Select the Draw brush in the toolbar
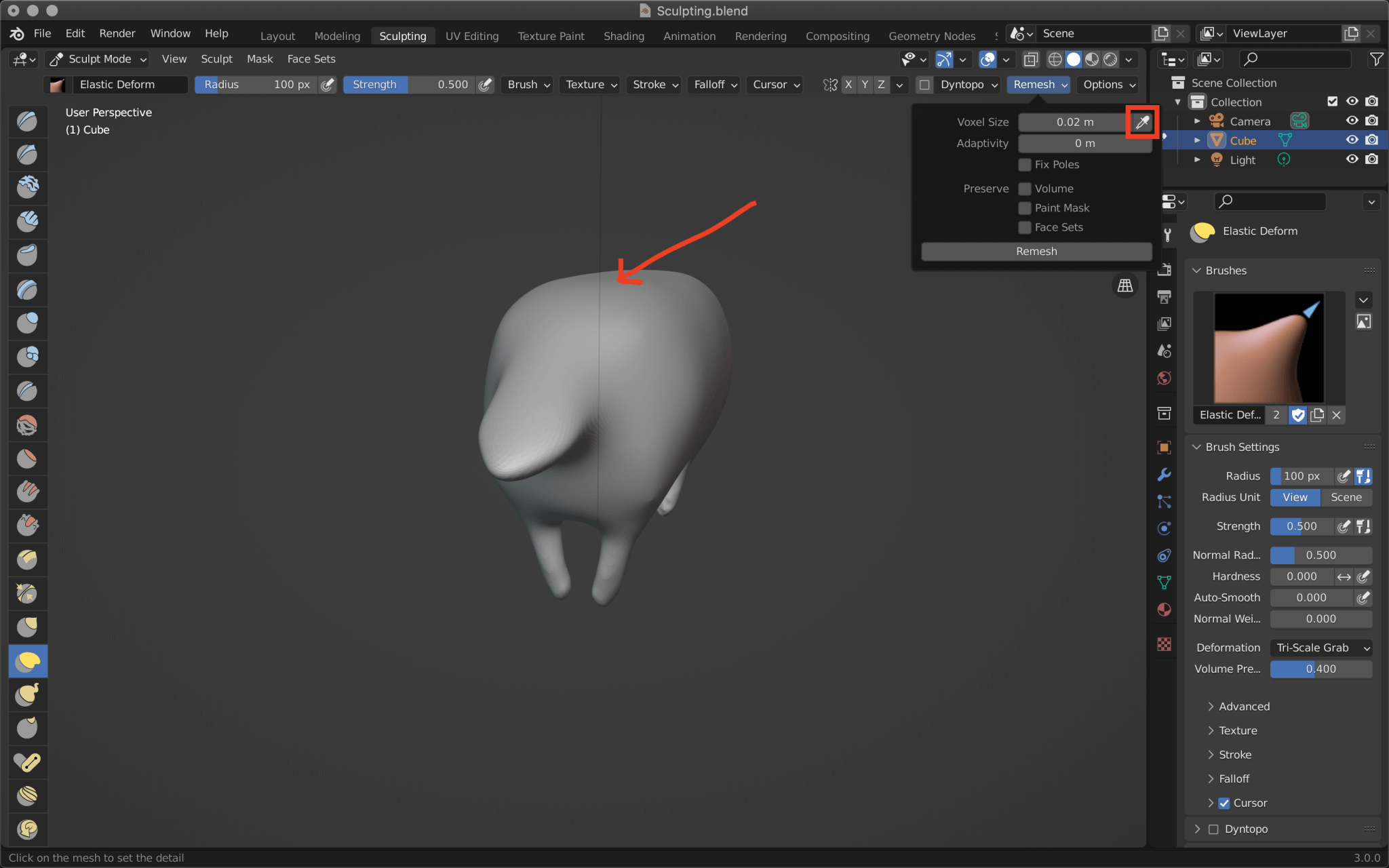This screenshot has width=1389, height=868. coord(28,121)
